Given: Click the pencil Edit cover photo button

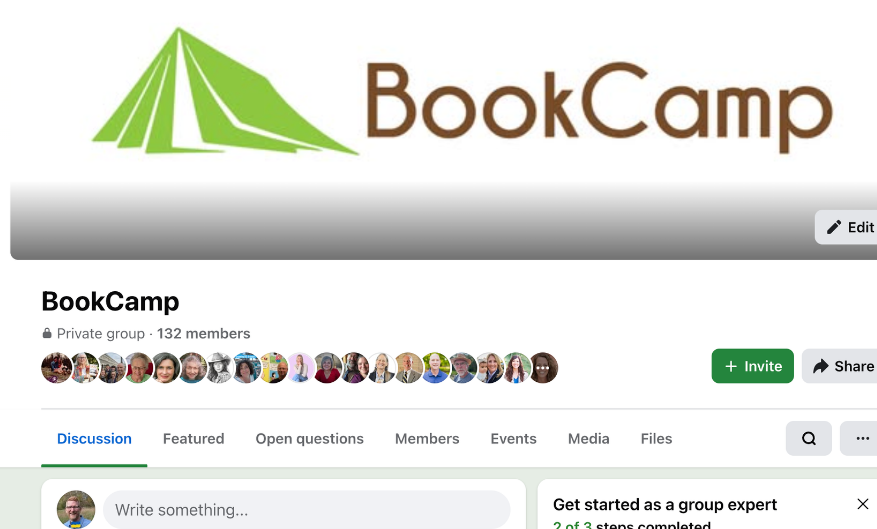Looking at the screenshot, I should coord(846,227).
